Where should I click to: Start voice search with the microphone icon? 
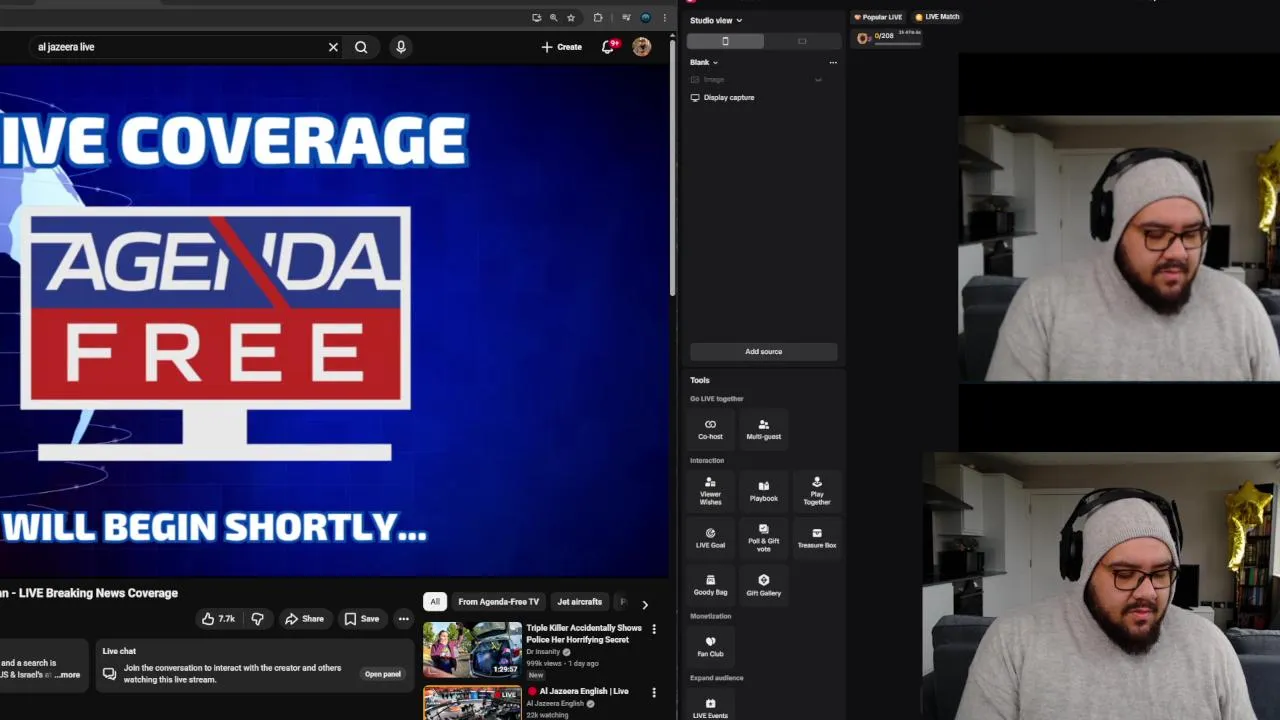[401, 47]
